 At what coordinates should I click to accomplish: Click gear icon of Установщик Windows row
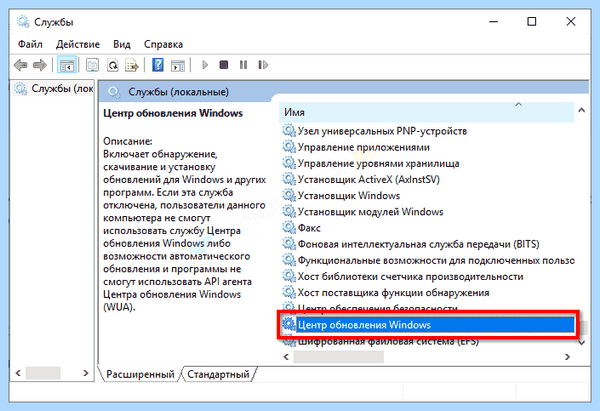click(x=289, y=196)
